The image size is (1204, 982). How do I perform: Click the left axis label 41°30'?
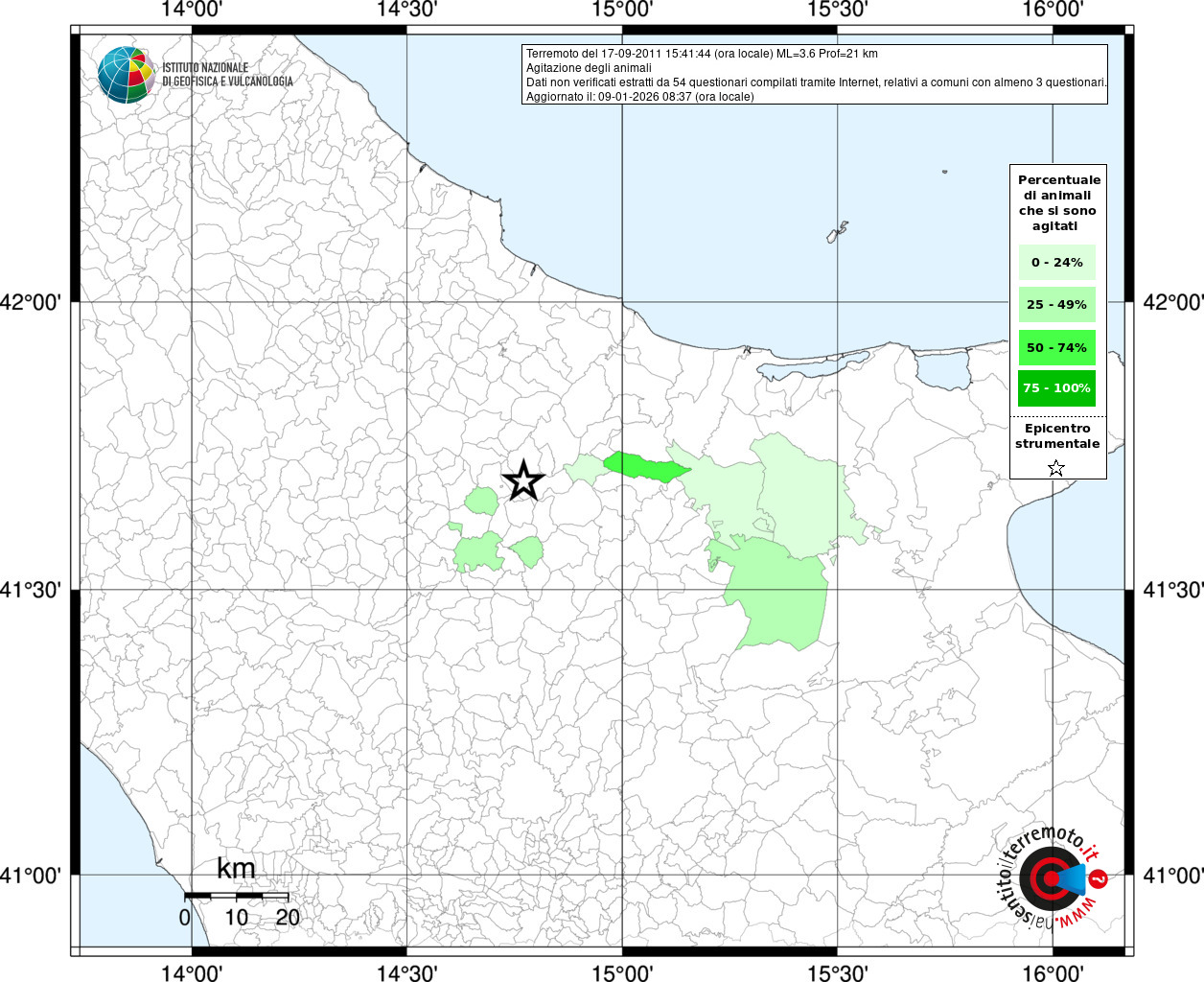[x=30, y=590]
